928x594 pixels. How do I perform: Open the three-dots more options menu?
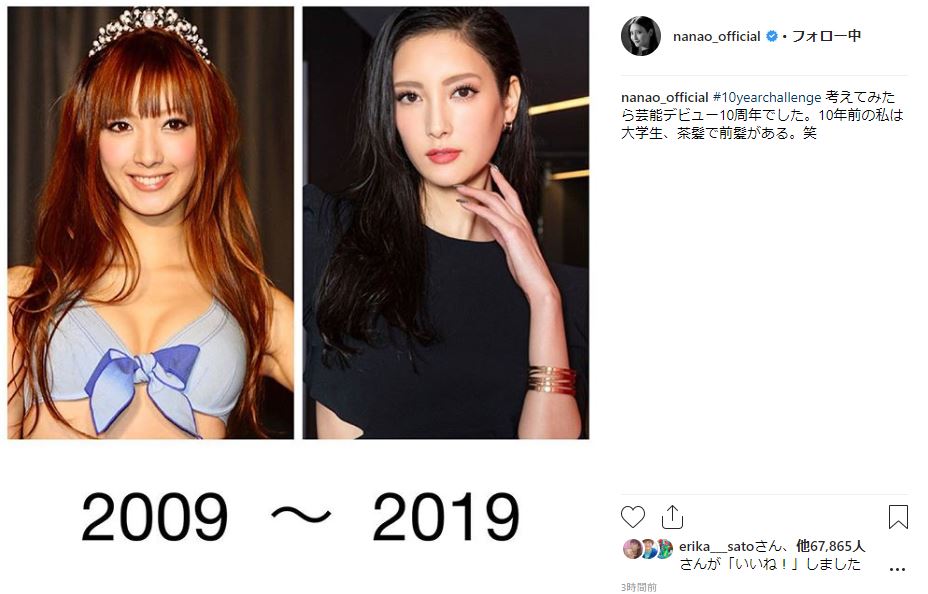point(897,570)
